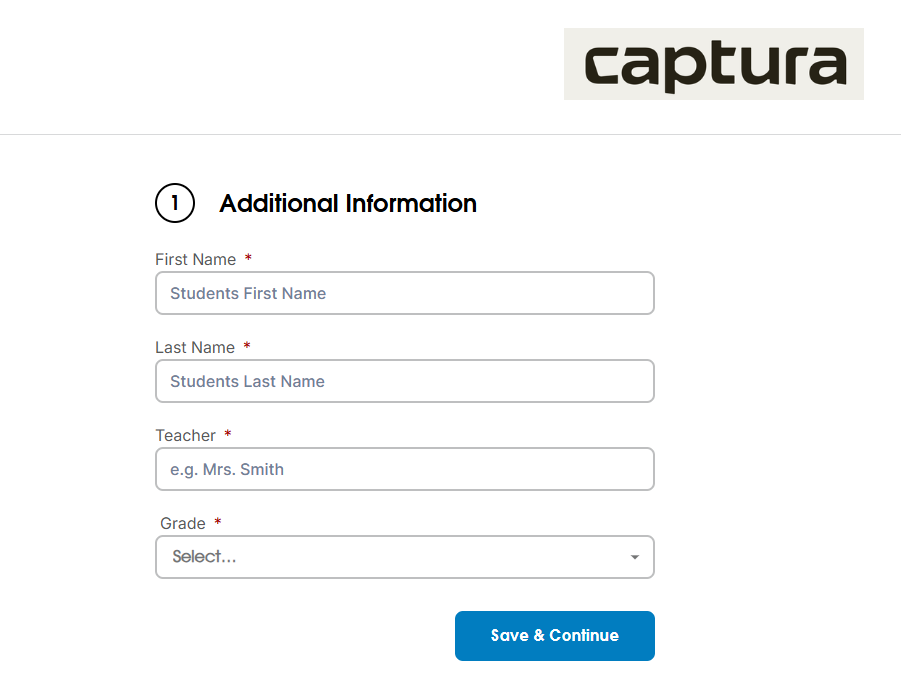Click the Captura logo
Screen dimensions: 901x689
coord(714,64)
